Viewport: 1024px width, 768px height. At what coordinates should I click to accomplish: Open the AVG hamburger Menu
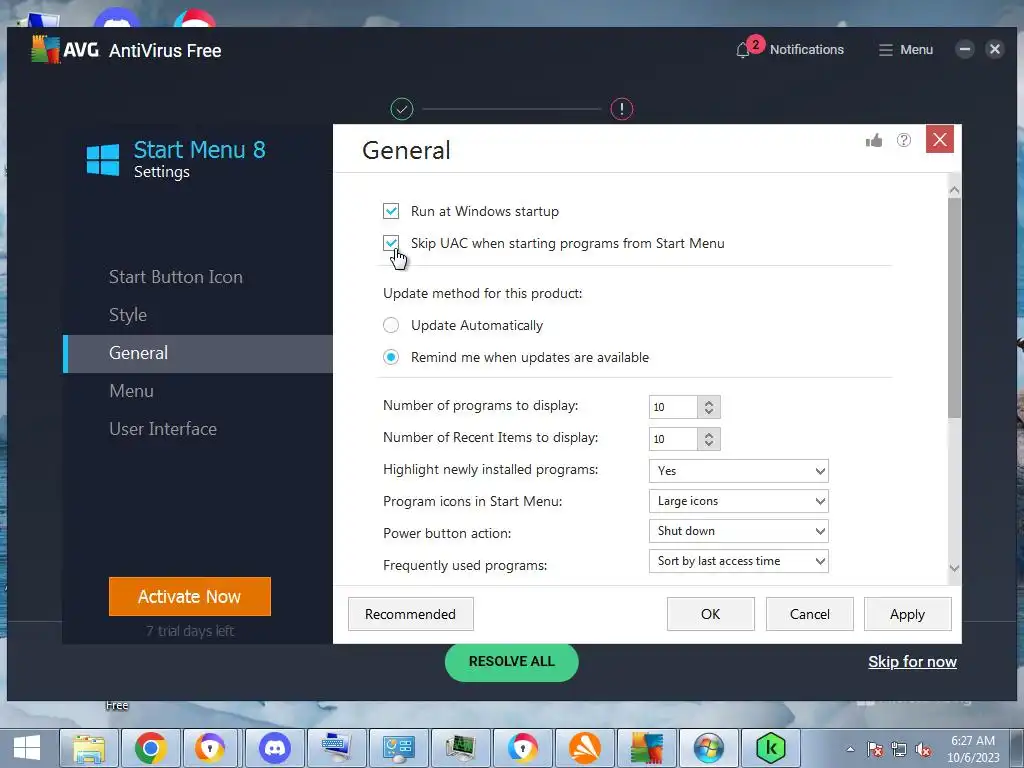(x=906, y=50)
